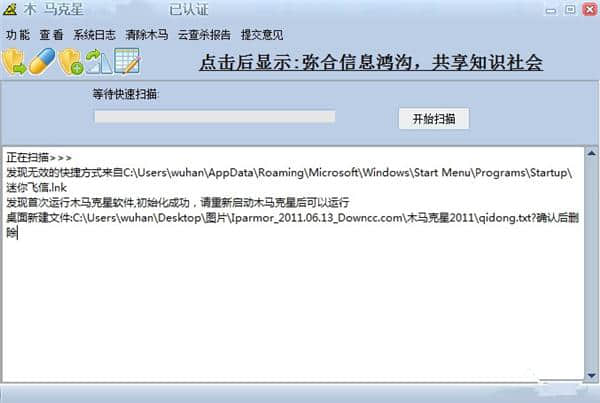Maximize the window

coord(570,9)
